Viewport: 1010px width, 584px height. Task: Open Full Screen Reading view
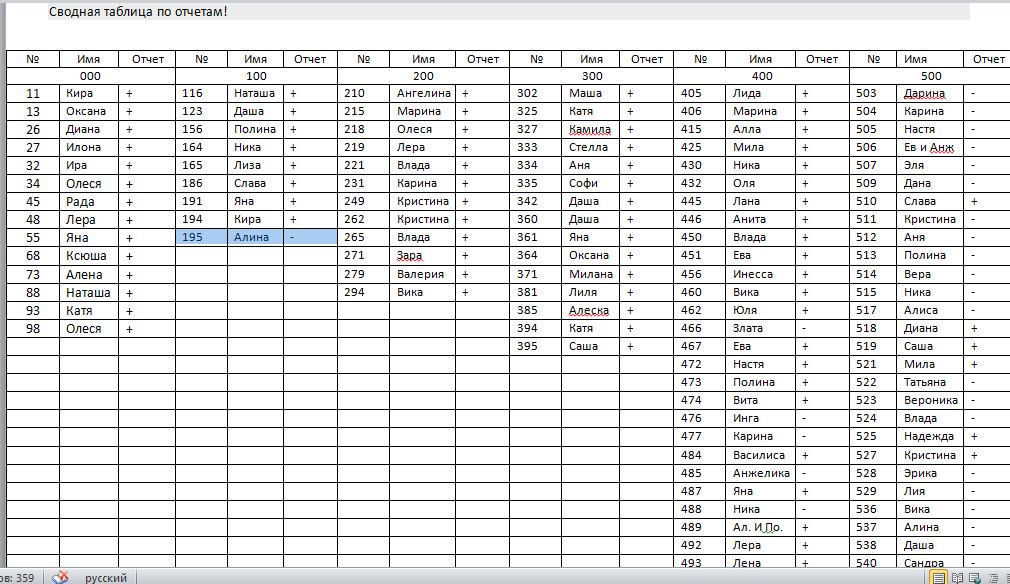coord(957,578)
